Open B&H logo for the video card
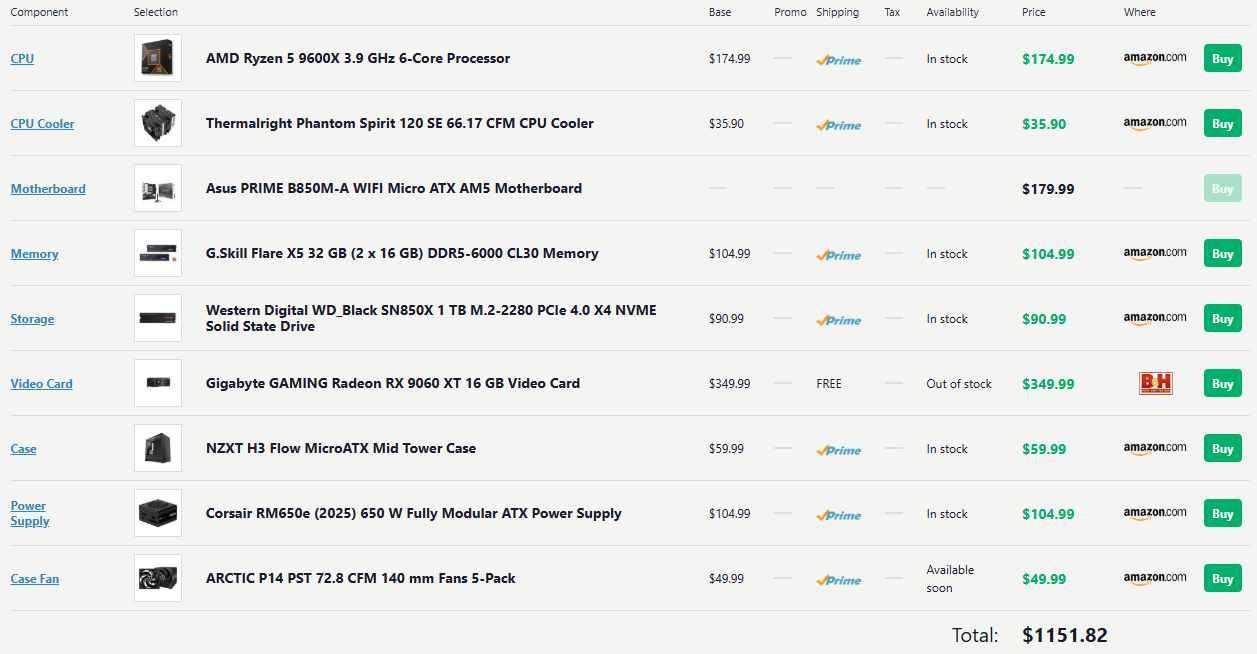This screenshot has width=1257, height=654. (1155, 383)
